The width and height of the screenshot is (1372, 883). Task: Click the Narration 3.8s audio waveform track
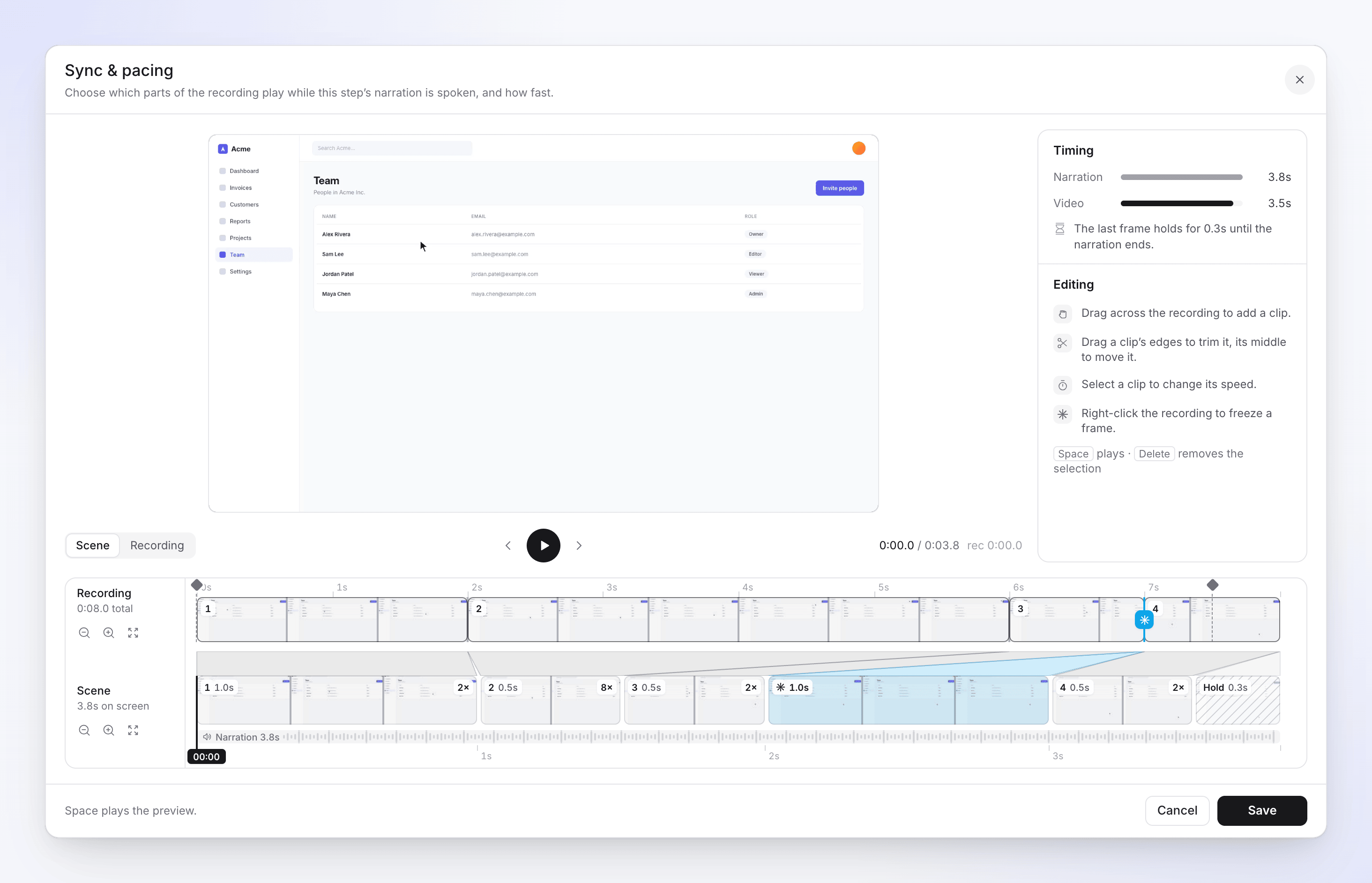[738, 737]
